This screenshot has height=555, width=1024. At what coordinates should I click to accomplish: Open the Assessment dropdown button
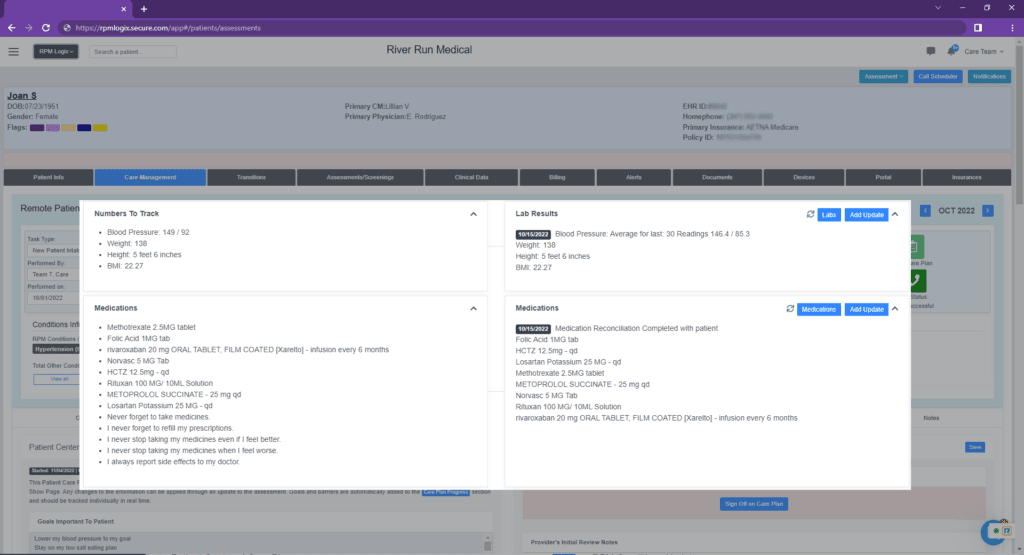[883, 76]
